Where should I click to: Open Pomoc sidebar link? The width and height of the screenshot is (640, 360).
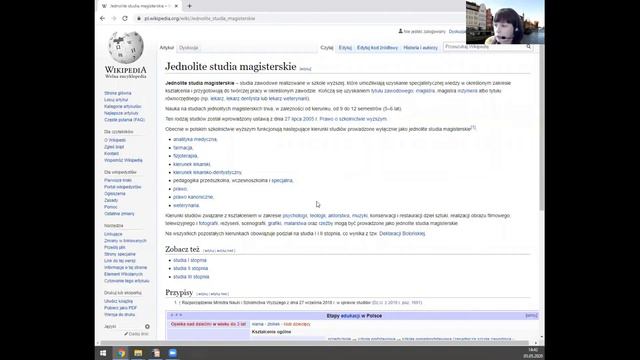(111, 207)
